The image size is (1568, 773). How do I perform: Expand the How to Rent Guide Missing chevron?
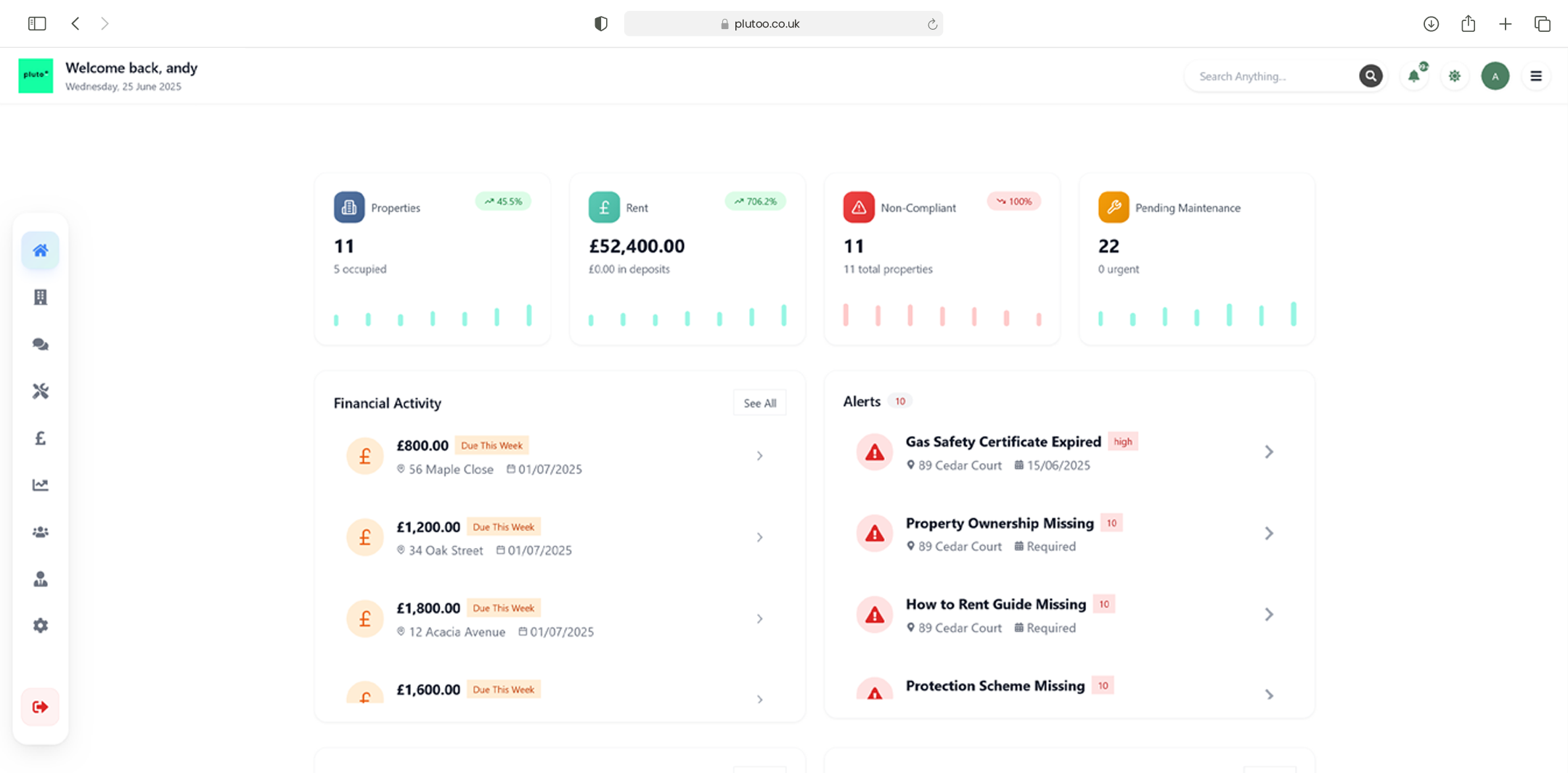1268,614
